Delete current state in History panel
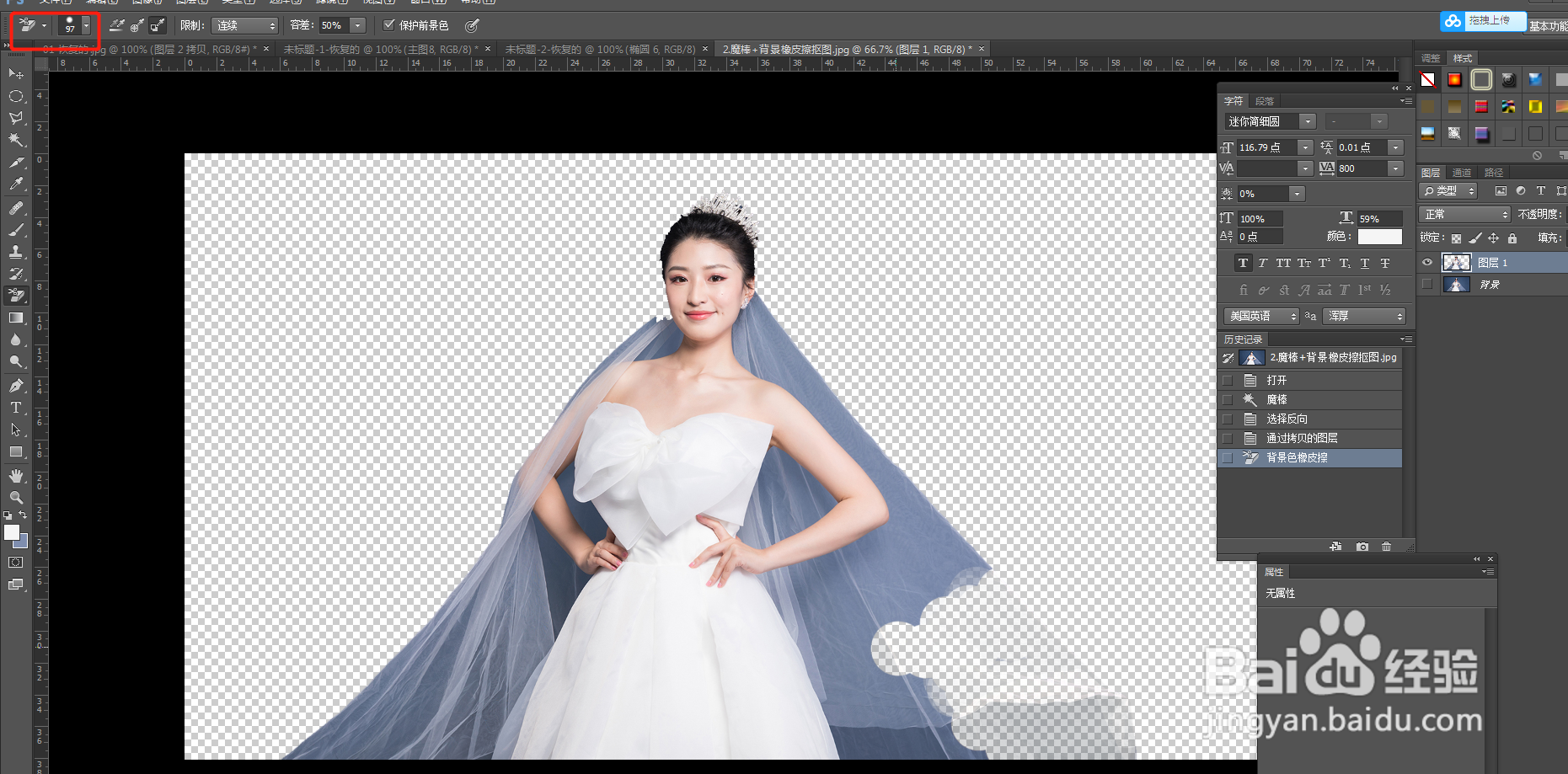1568x774 pixels. point(1387,547)
